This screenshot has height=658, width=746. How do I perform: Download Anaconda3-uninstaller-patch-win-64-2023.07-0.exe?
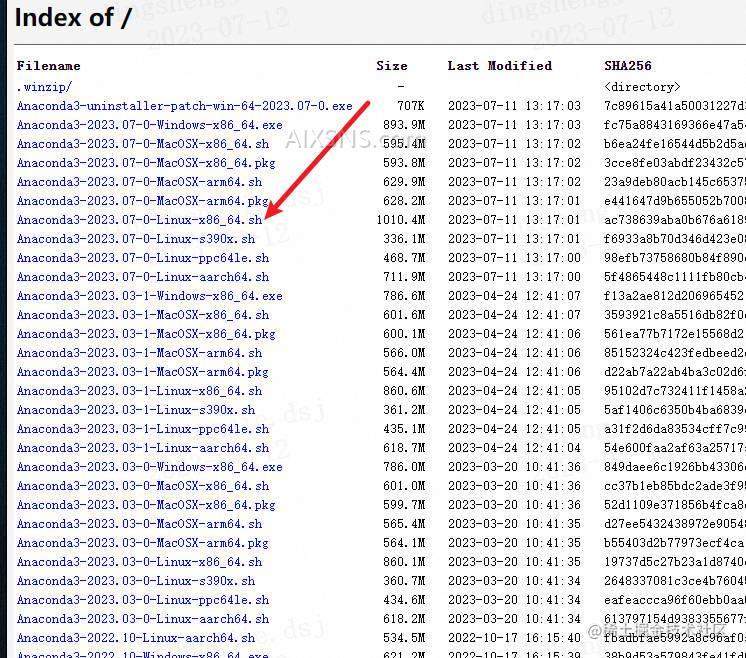(x=185, y=106)
